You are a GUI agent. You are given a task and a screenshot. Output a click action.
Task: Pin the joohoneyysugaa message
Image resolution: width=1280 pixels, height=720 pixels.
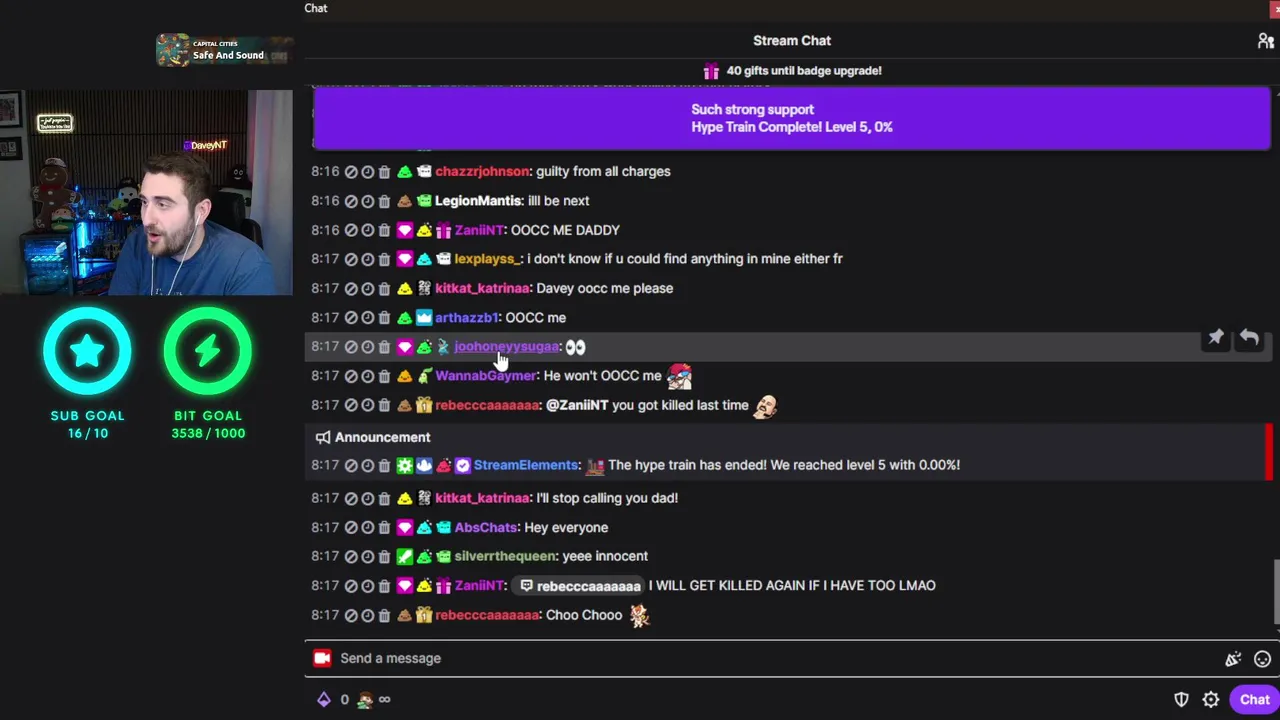pyautogui.click(x=1216, y=338)
